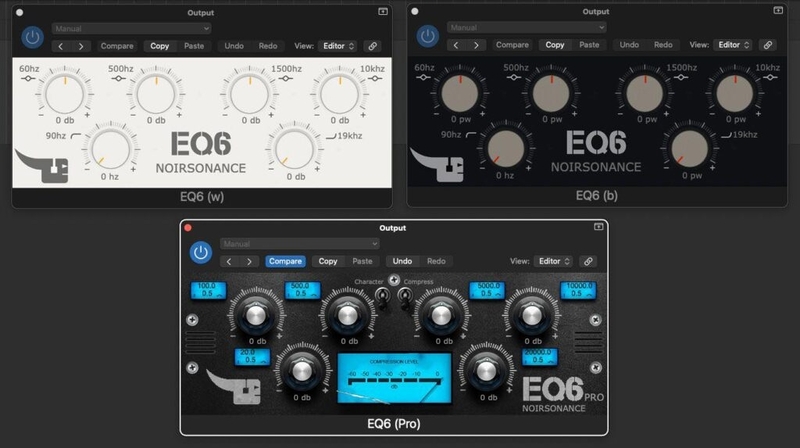Click the 19khz low-pass knob in EQ6 (b)
Screen dimensions: 800x448
689,148
